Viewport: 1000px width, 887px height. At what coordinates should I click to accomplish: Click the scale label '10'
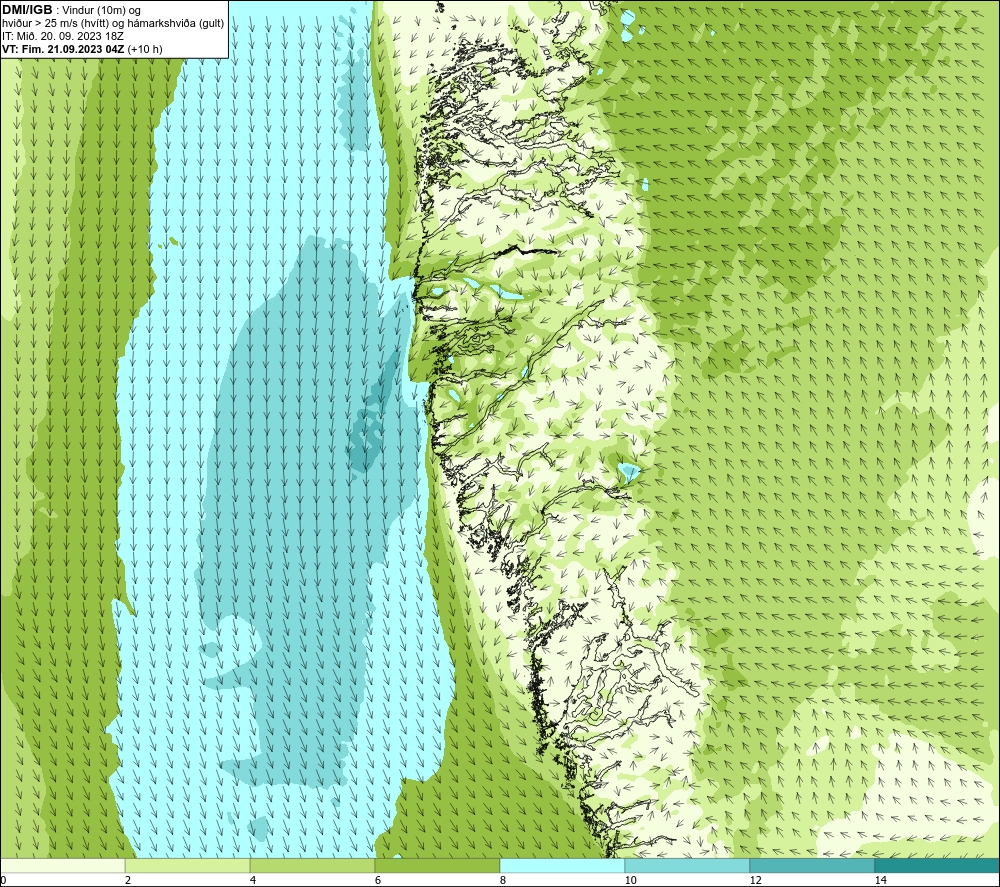(630, 881)
